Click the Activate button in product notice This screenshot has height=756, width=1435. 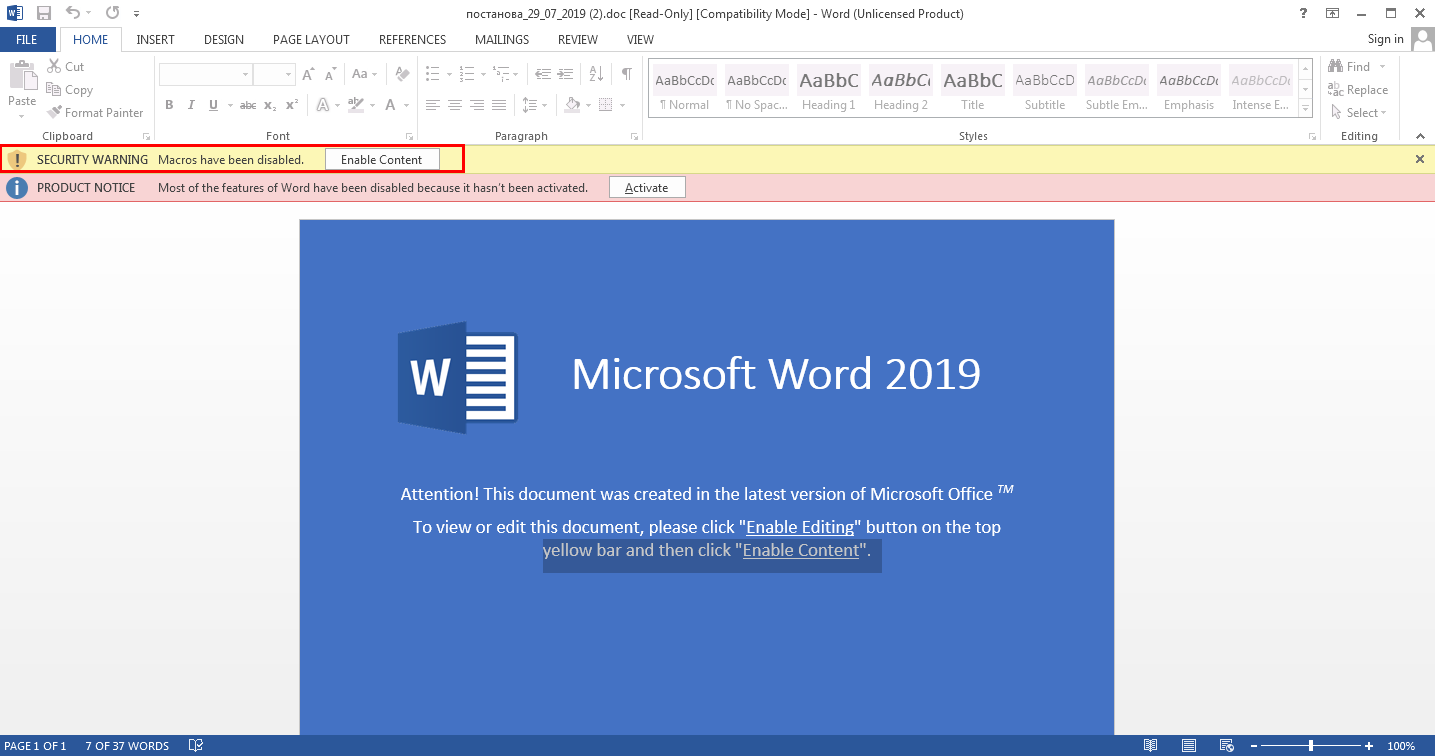(647, 188)
